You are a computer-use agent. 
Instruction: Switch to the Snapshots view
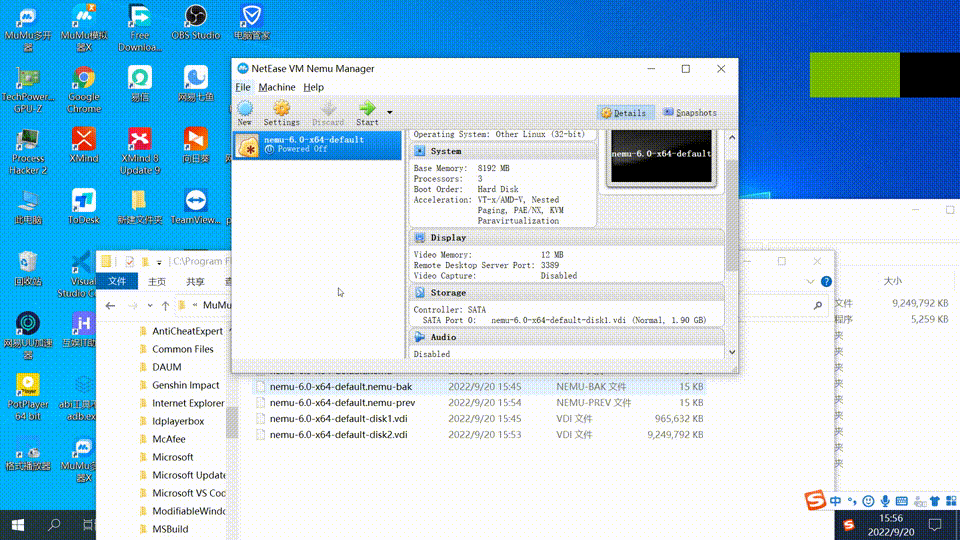click(x=690, y=113)
